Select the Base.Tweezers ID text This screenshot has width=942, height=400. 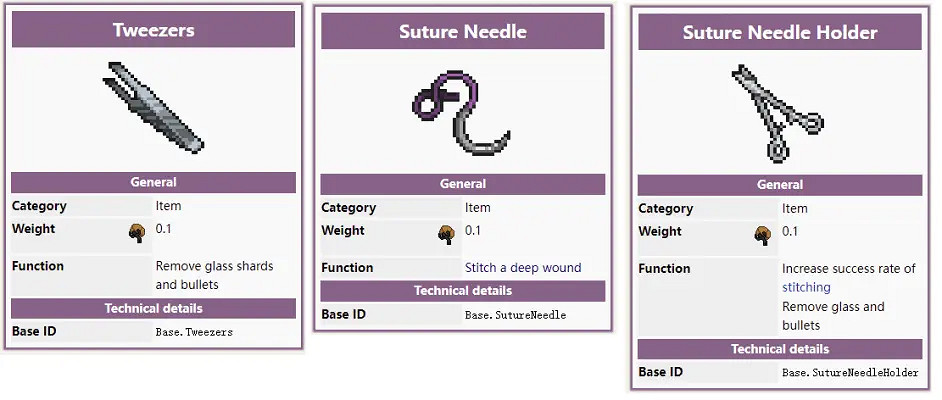[194, 331]
